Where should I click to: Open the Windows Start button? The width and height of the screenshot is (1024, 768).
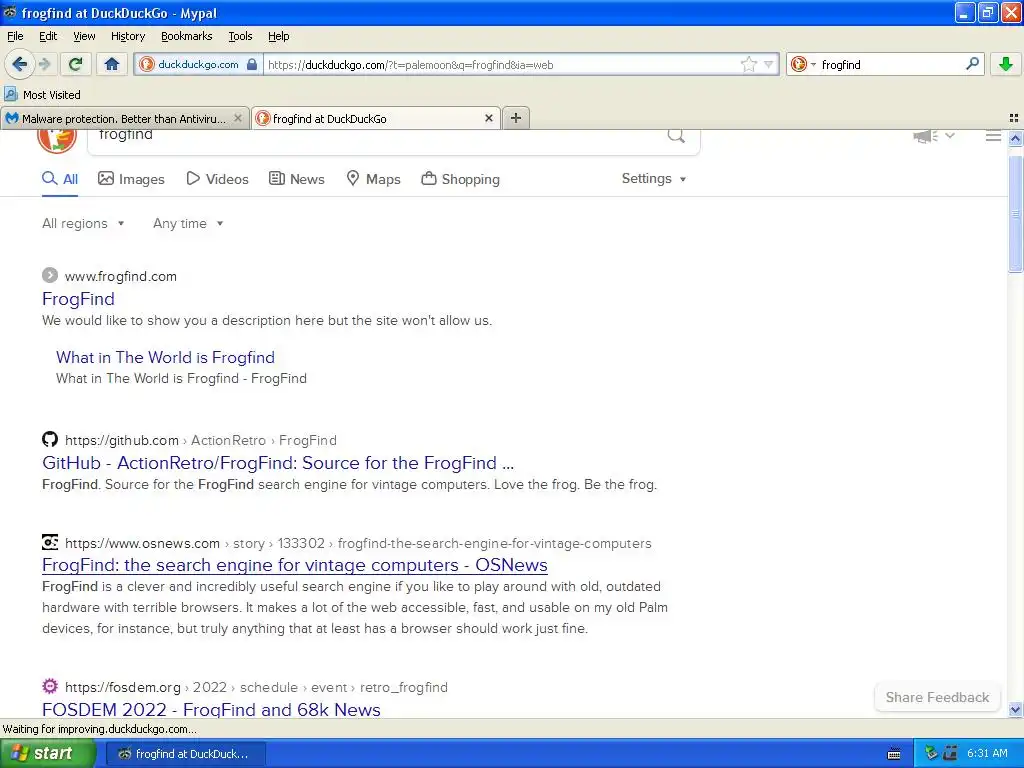48,754
